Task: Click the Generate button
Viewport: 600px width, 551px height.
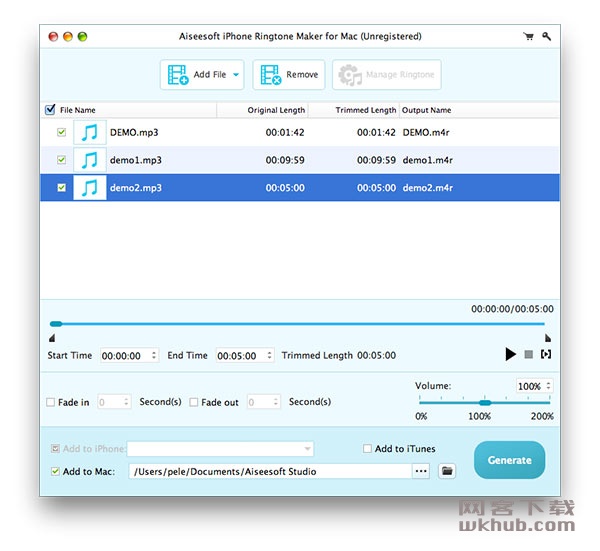Action: pyautogui.click(x=509, y=460)
